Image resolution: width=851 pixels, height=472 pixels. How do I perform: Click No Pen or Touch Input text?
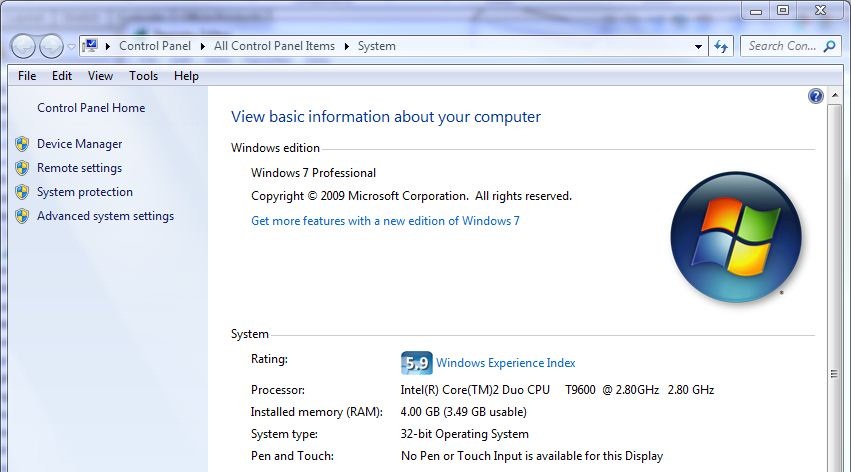click(x=532, y=456)
